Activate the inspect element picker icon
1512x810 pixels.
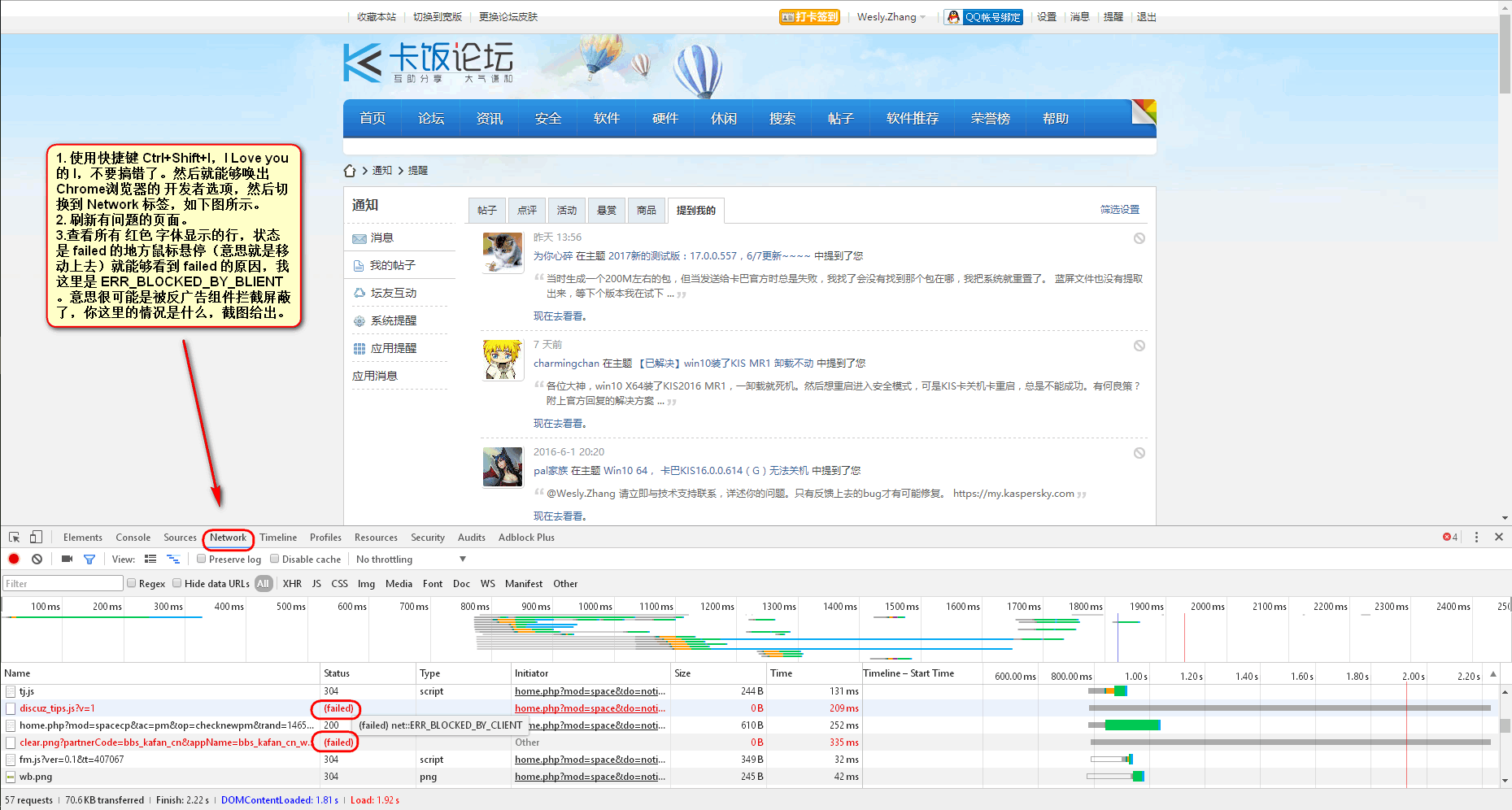tap(14, 538)
